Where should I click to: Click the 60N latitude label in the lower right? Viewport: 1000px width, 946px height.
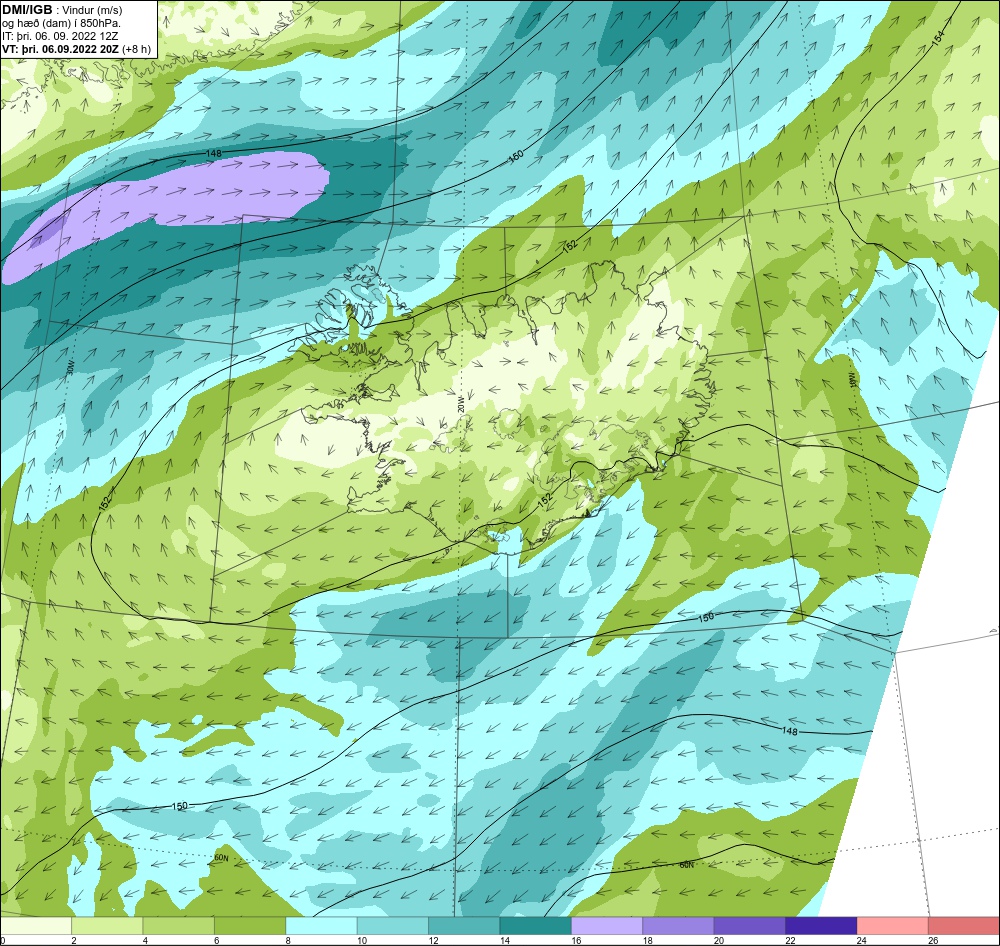pos(686,865)
